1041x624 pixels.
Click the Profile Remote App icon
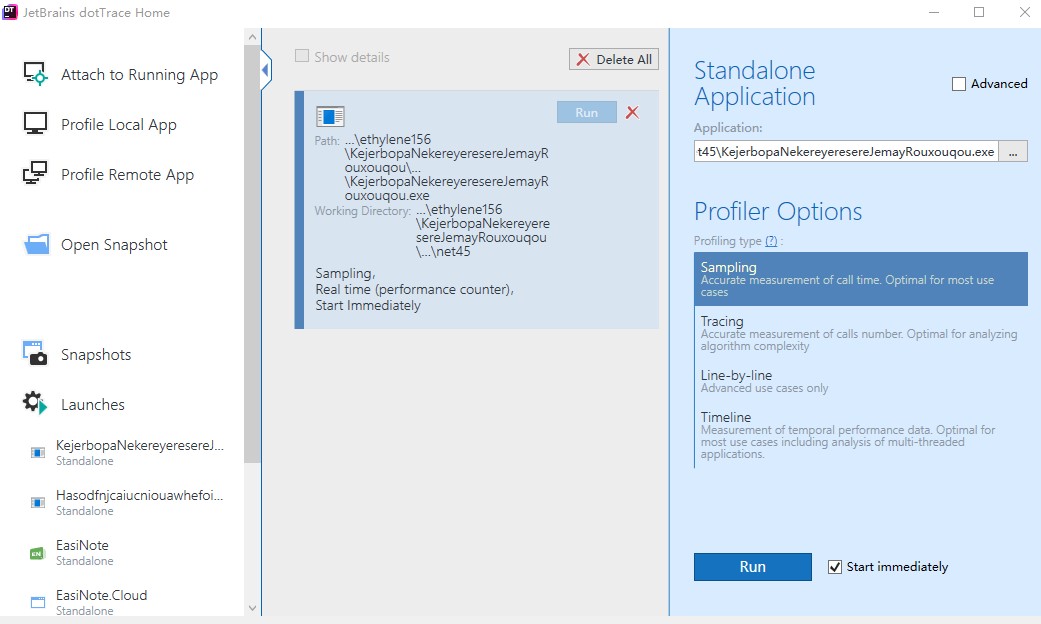(36, 174)
